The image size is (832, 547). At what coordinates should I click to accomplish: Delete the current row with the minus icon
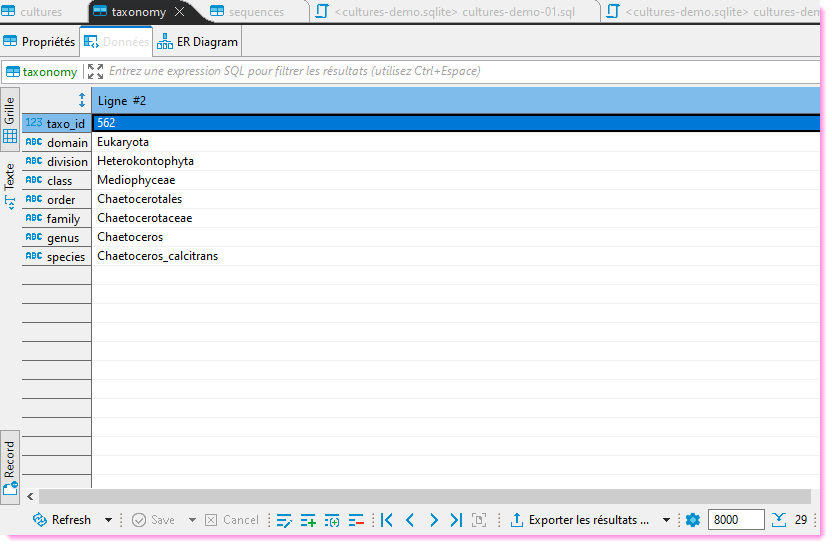point(357,520)
